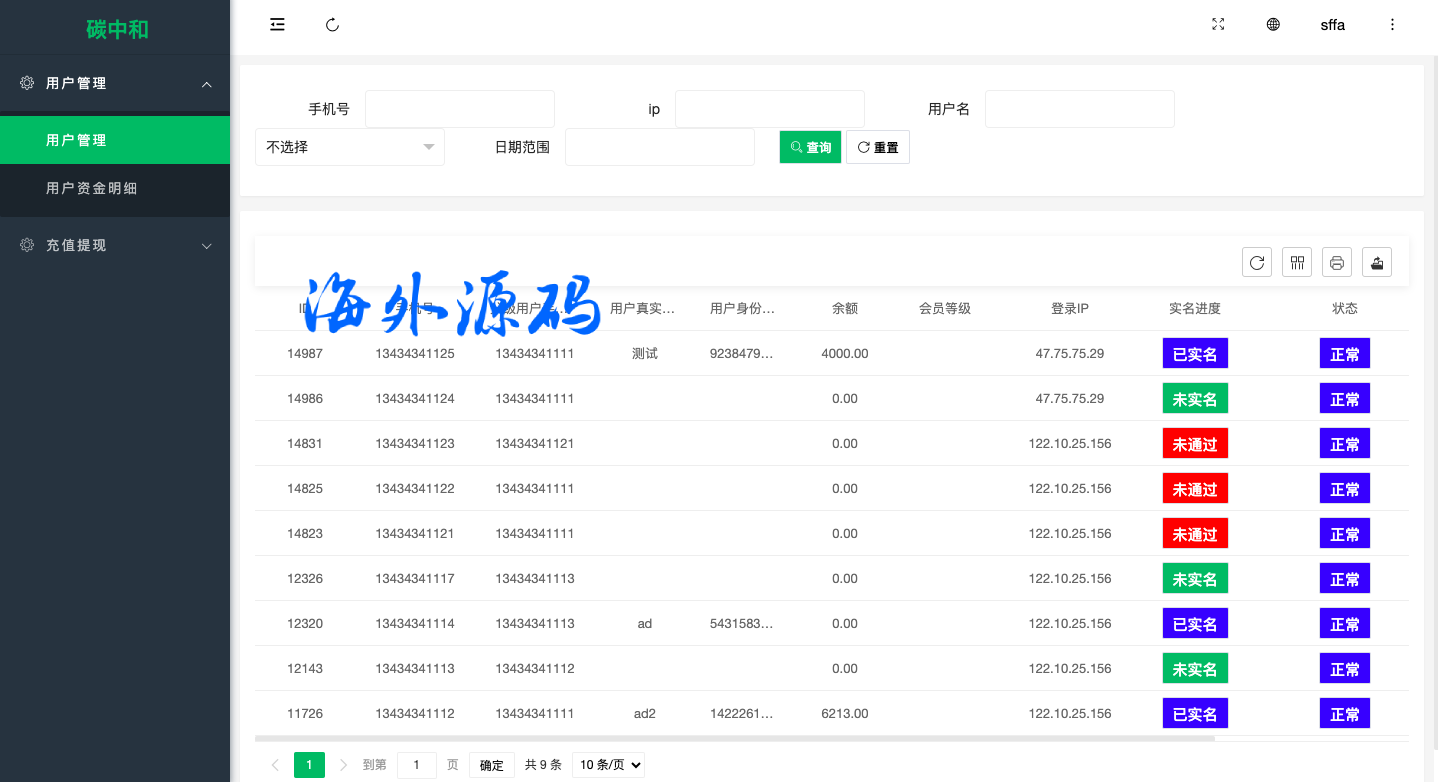Open the vertical three-dot more menu
Viewport: 1438px width, 782px height.
[1392, 25]
